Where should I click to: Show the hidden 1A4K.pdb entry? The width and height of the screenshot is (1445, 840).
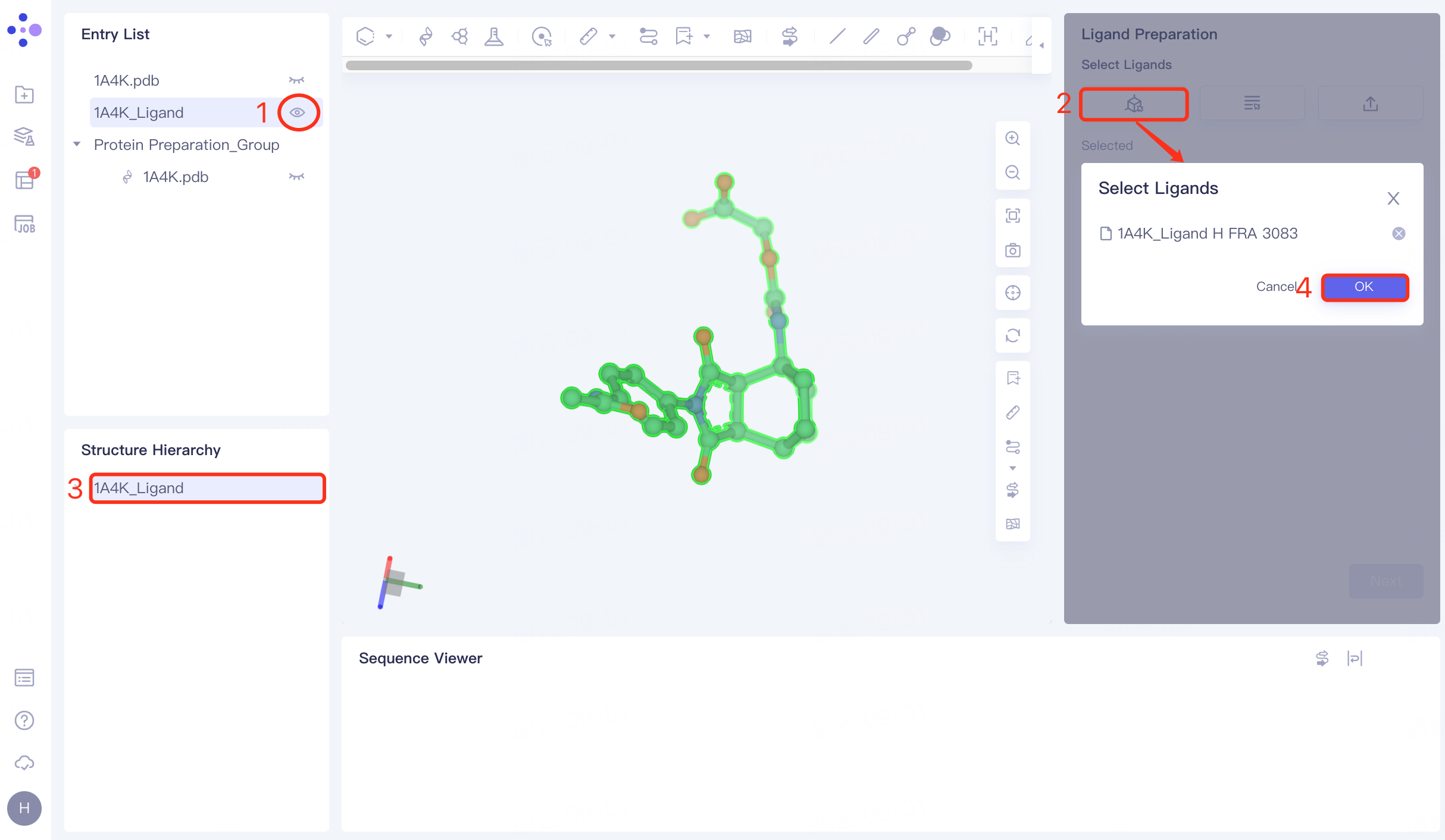click(297, 80)
